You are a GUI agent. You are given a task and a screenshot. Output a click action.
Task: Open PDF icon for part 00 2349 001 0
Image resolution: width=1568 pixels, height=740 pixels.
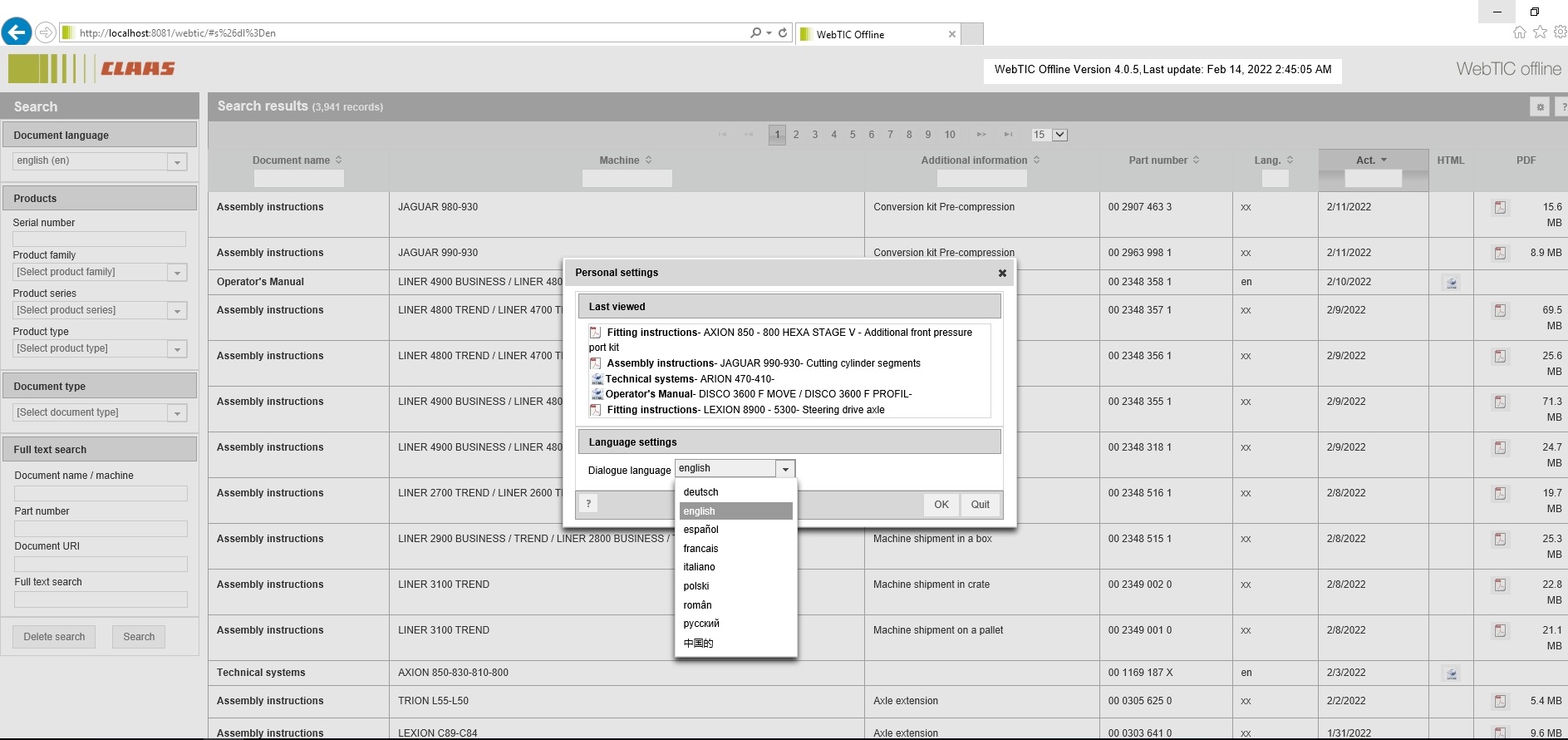coord(1500,630)
